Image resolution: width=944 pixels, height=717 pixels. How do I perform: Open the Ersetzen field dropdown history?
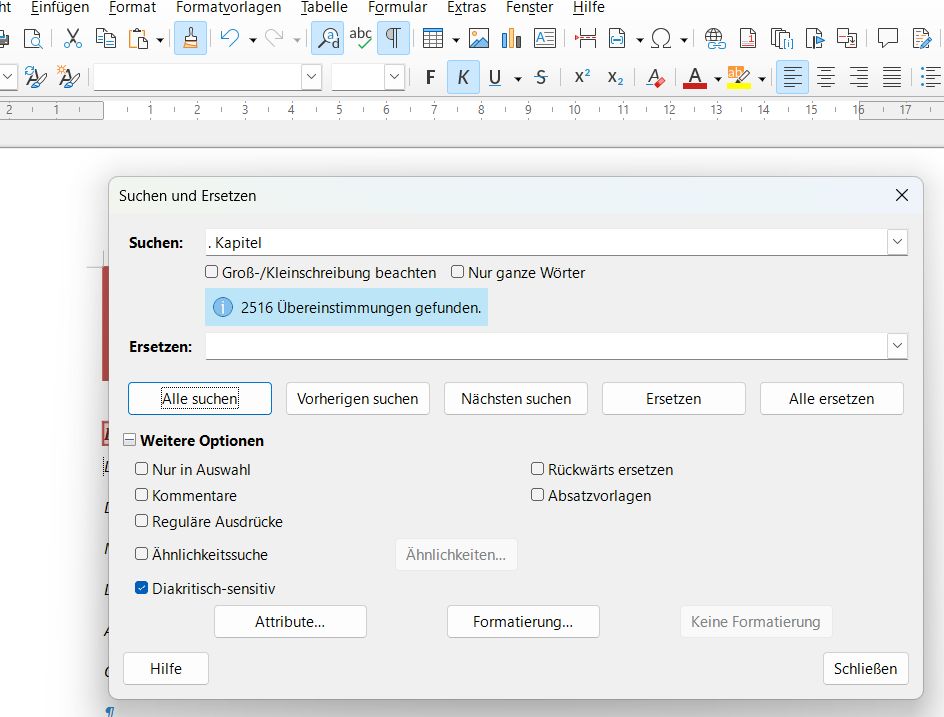point(897,346)
